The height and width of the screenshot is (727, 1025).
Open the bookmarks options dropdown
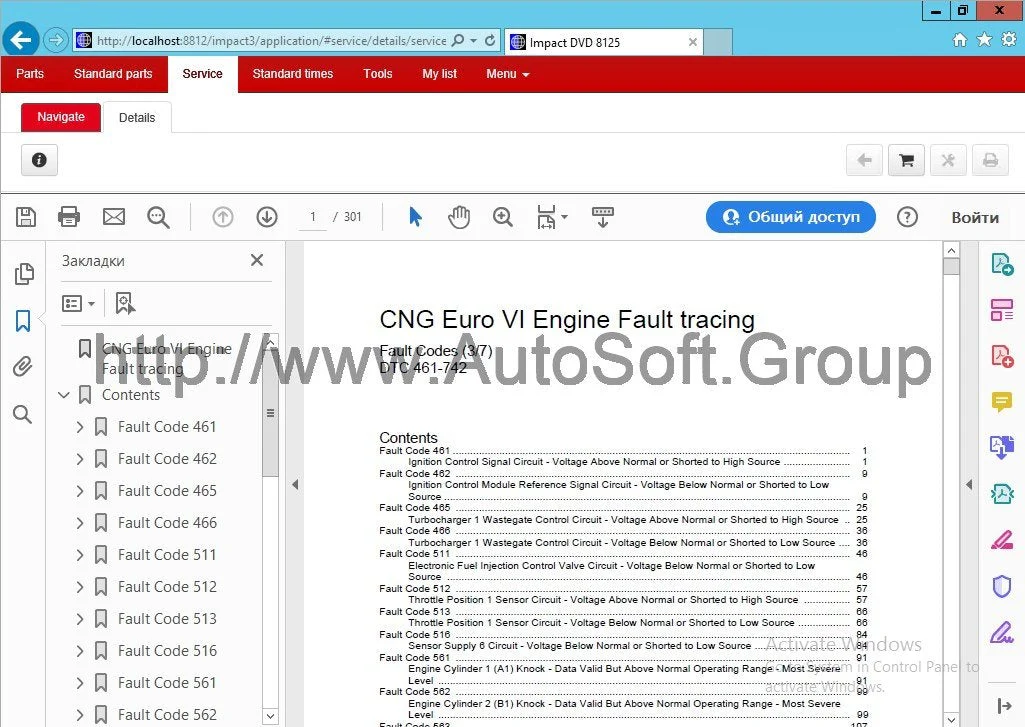click(x=79, y=303)
